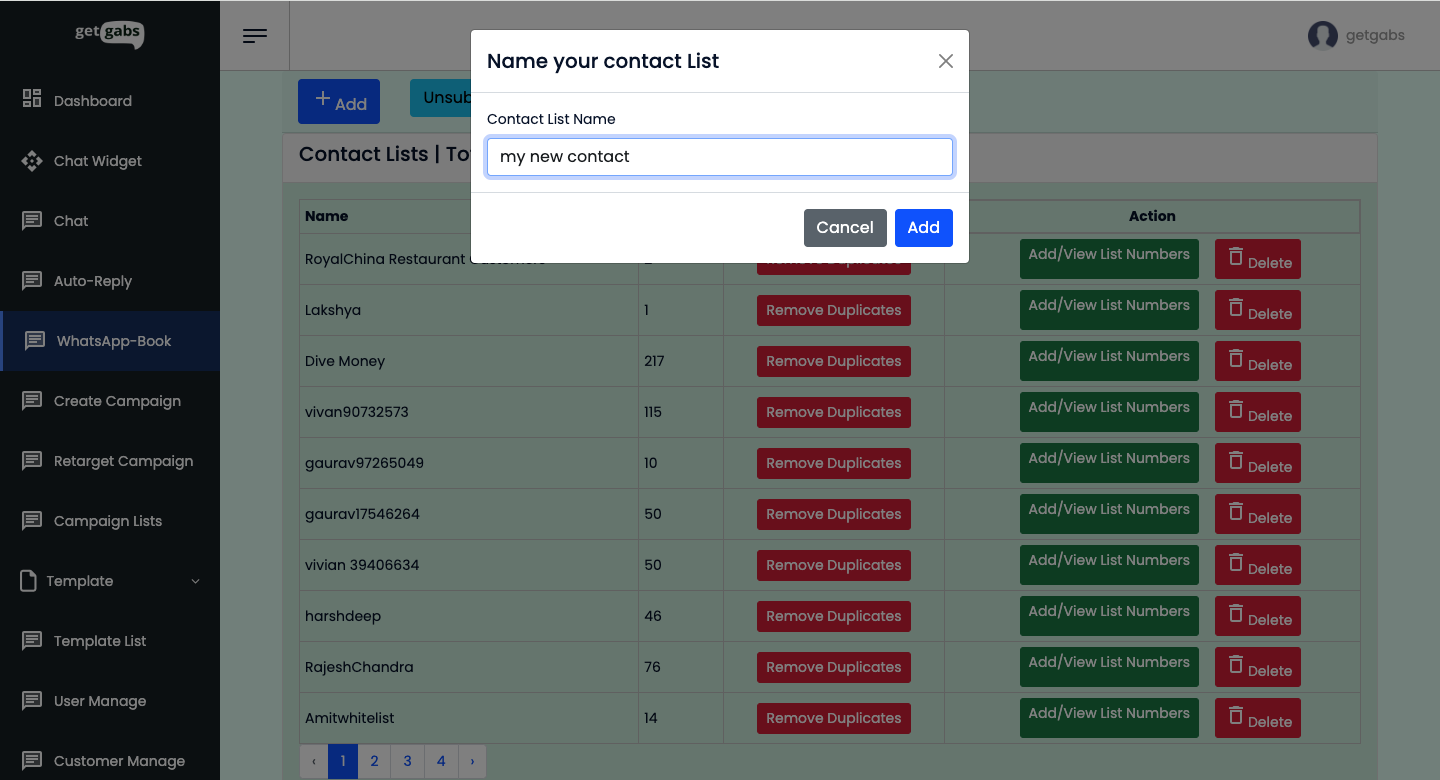Image resolution: width=1440 pixels, height=780 pixels.
Task: Remove duplicates from Dive Money list
Action: [833, 361]
